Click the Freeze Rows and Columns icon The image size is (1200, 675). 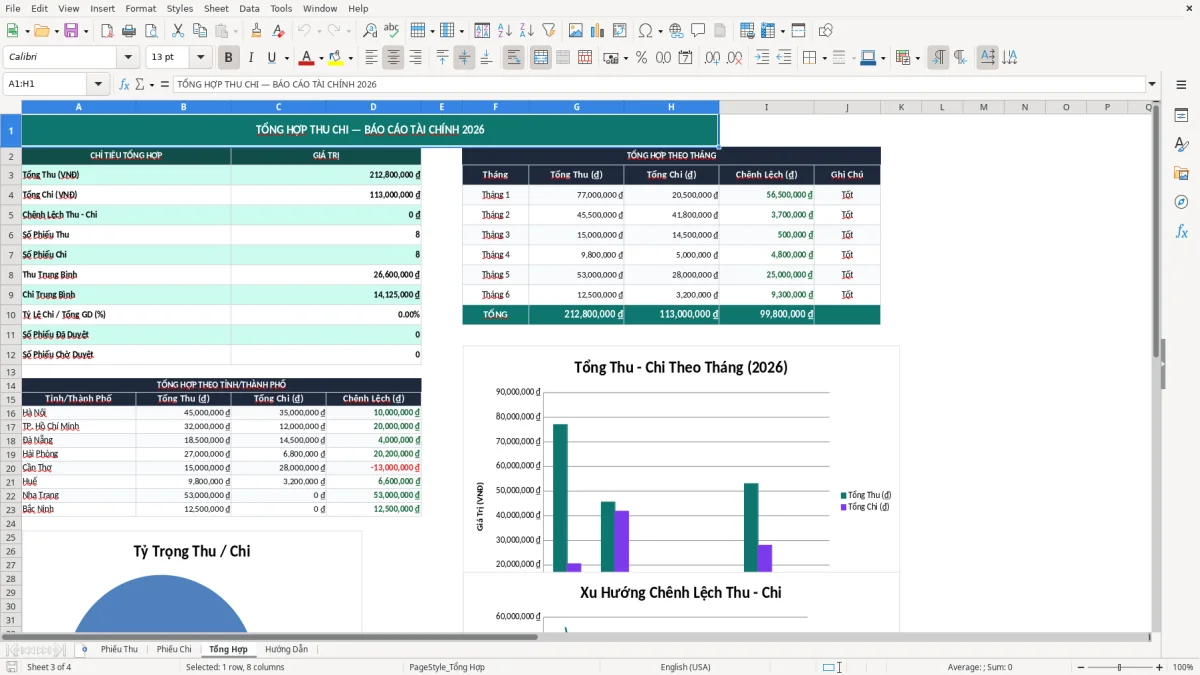pos(772,31)
